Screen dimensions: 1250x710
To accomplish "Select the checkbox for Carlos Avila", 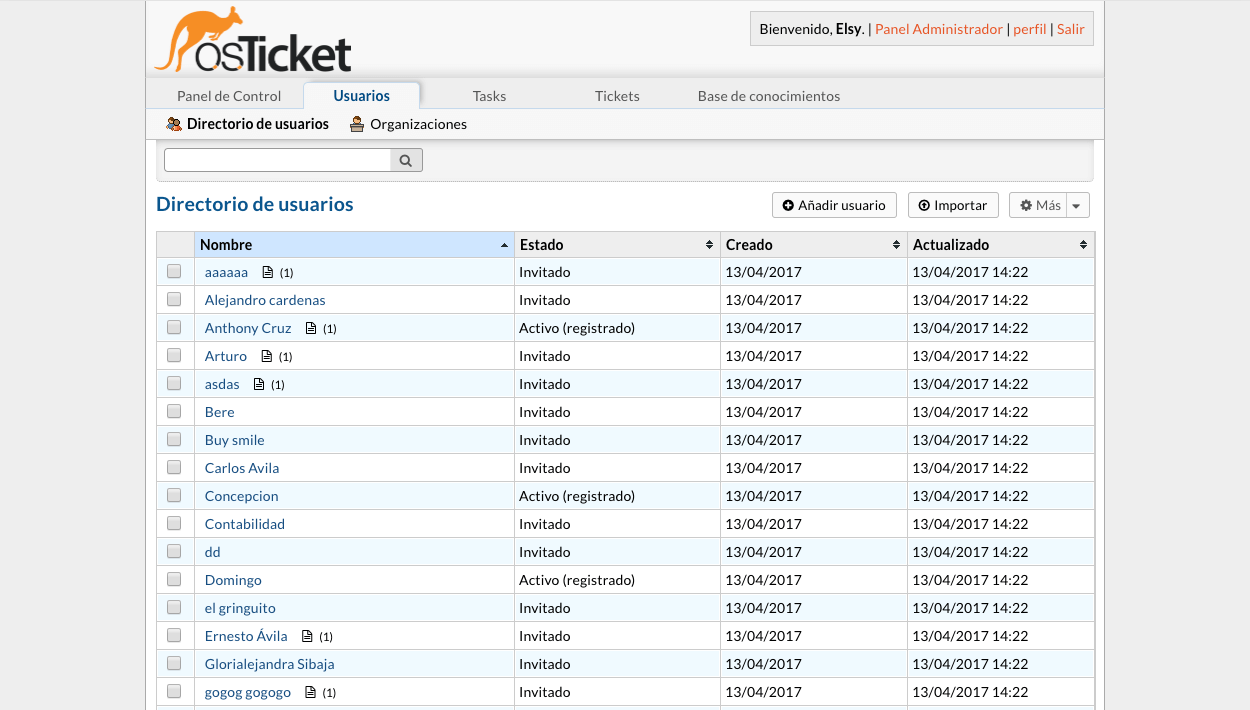I will 174,467.
